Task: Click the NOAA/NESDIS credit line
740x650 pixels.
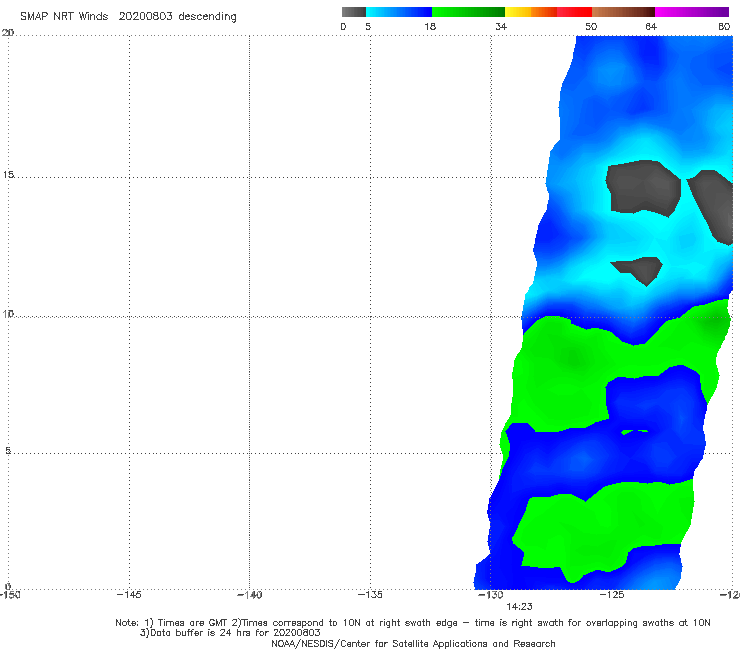Action: [413, 644]
